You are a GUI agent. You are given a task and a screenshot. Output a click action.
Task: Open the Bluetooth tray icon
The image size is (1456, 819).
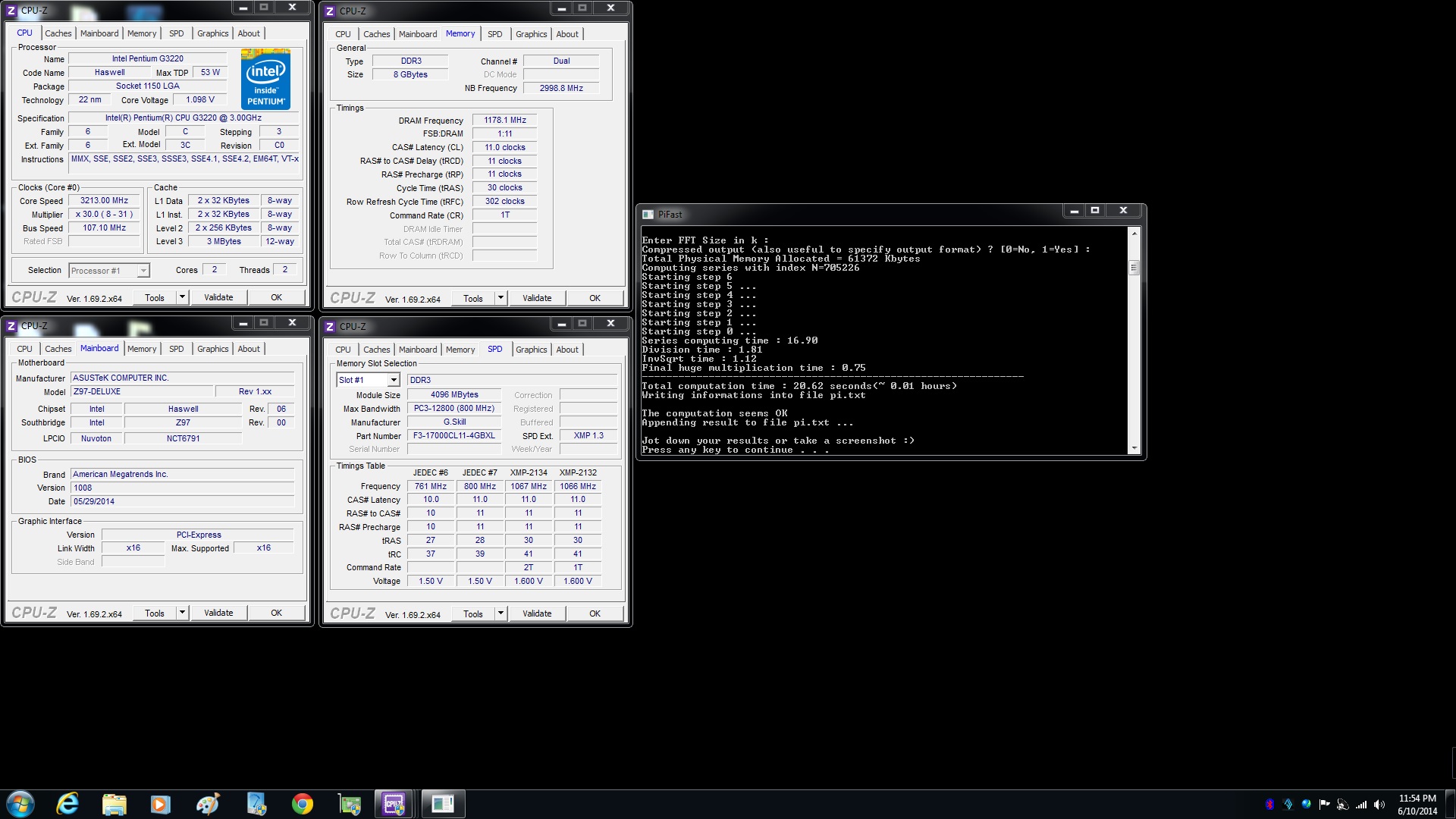click(x=1269, y=805)
